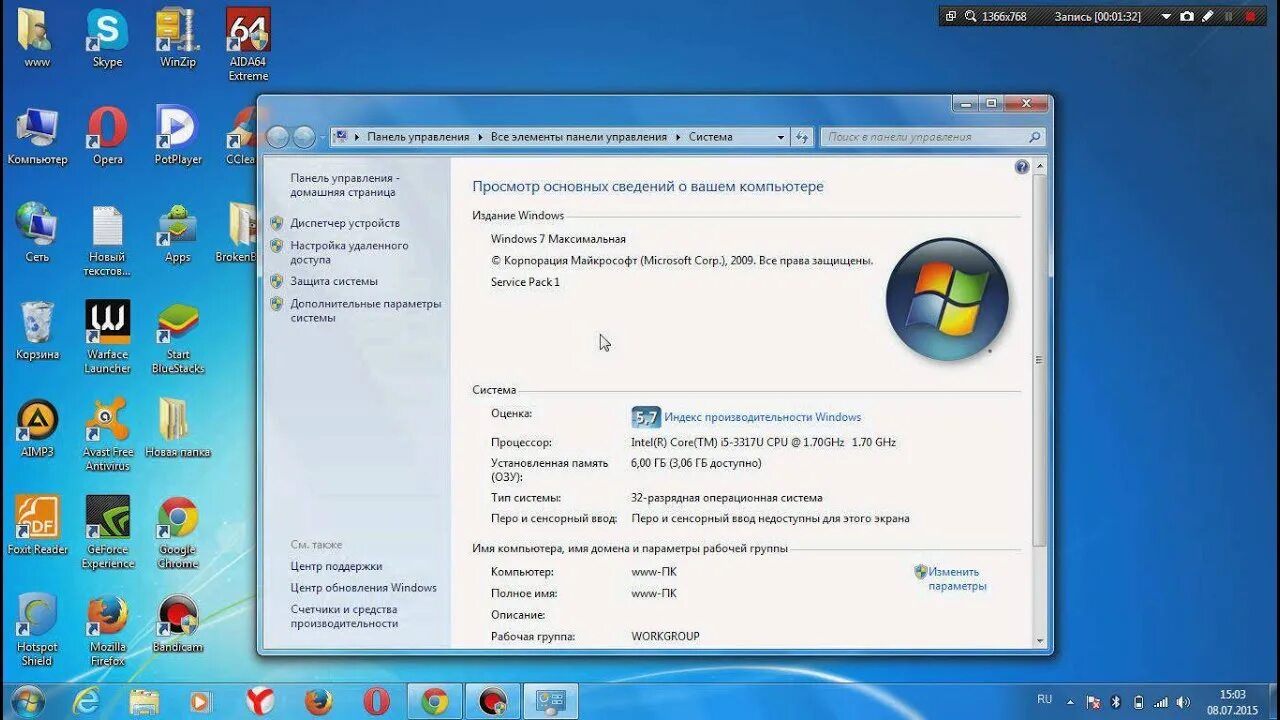Click the Bandicam magnifier resolution icon

[x=970, y=16]
